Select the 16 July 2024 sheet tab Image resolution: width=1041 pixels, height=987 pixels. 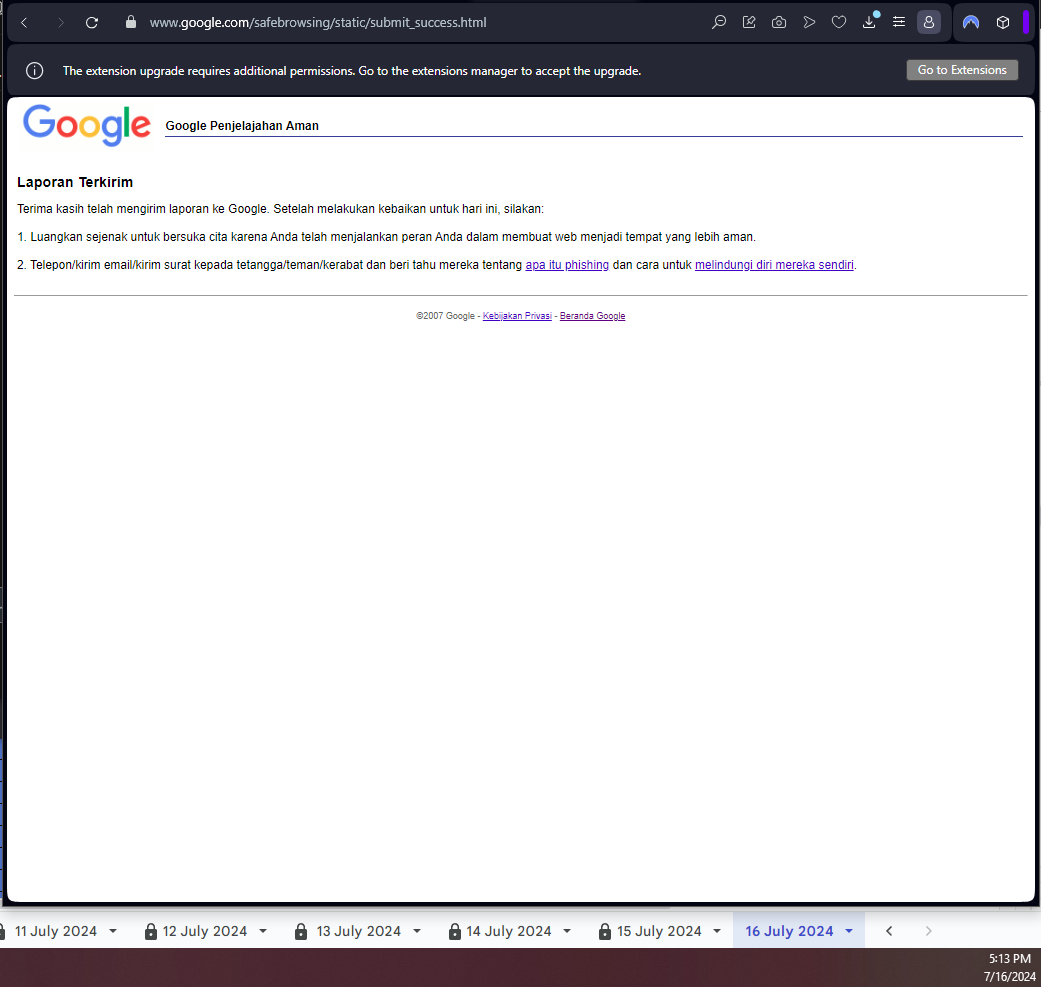click(x=789, y=931)
